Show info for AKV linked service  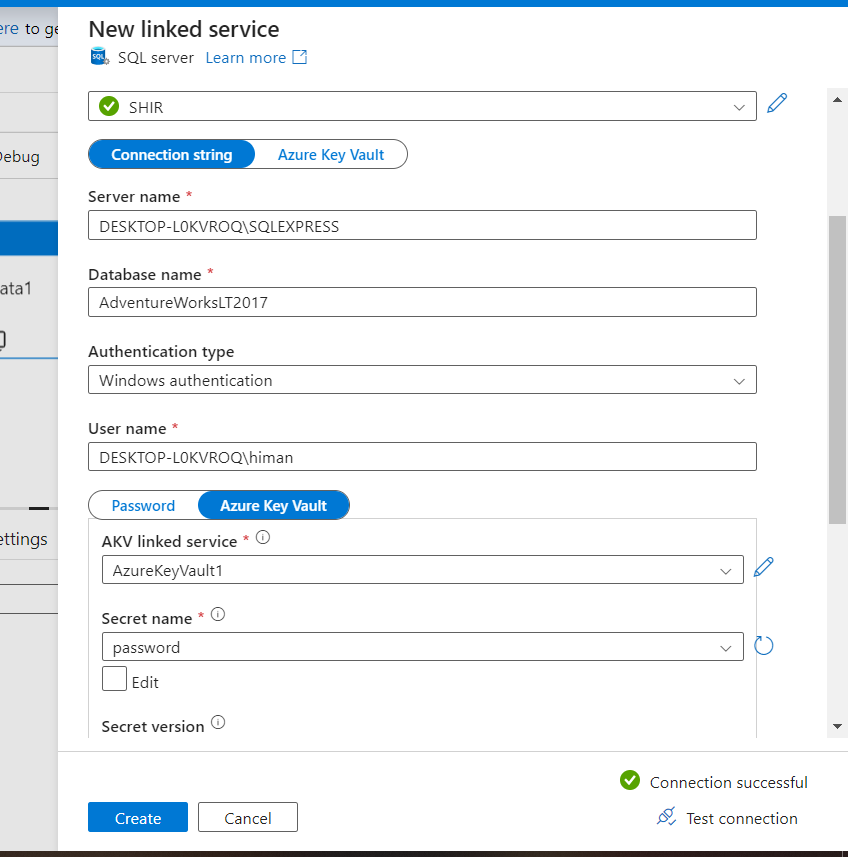263,537
